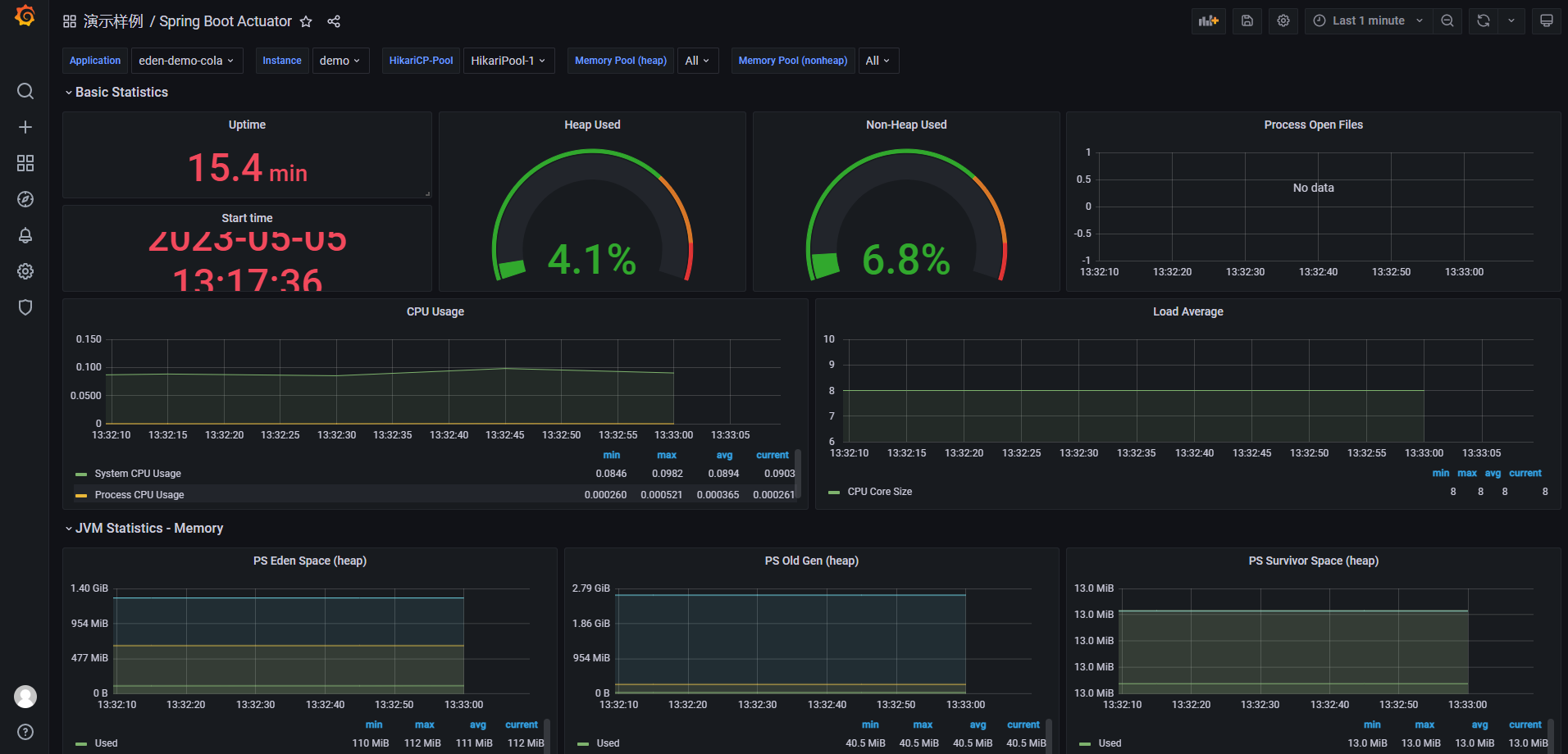
Task: Open the PS Eden Space (heap) panel menu
Action: (x=310, y=561)
